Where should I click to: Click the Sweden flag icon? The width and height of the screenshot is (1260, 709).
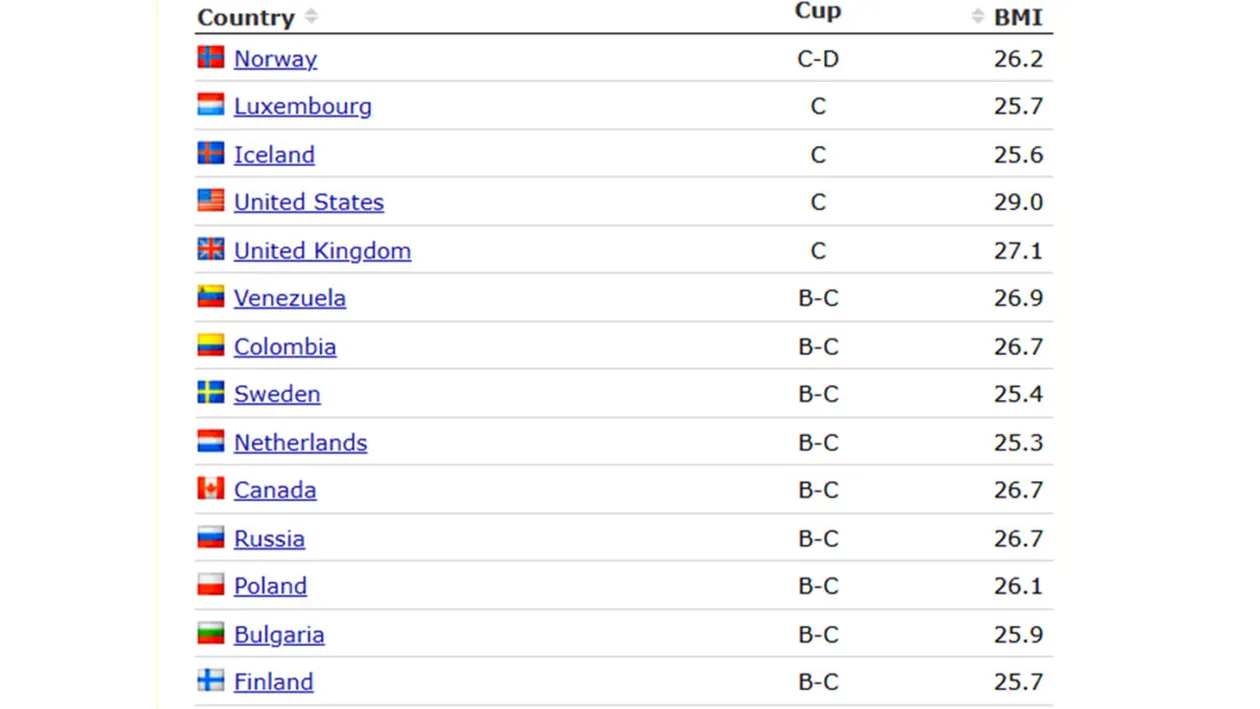click(x=210, y=393)
